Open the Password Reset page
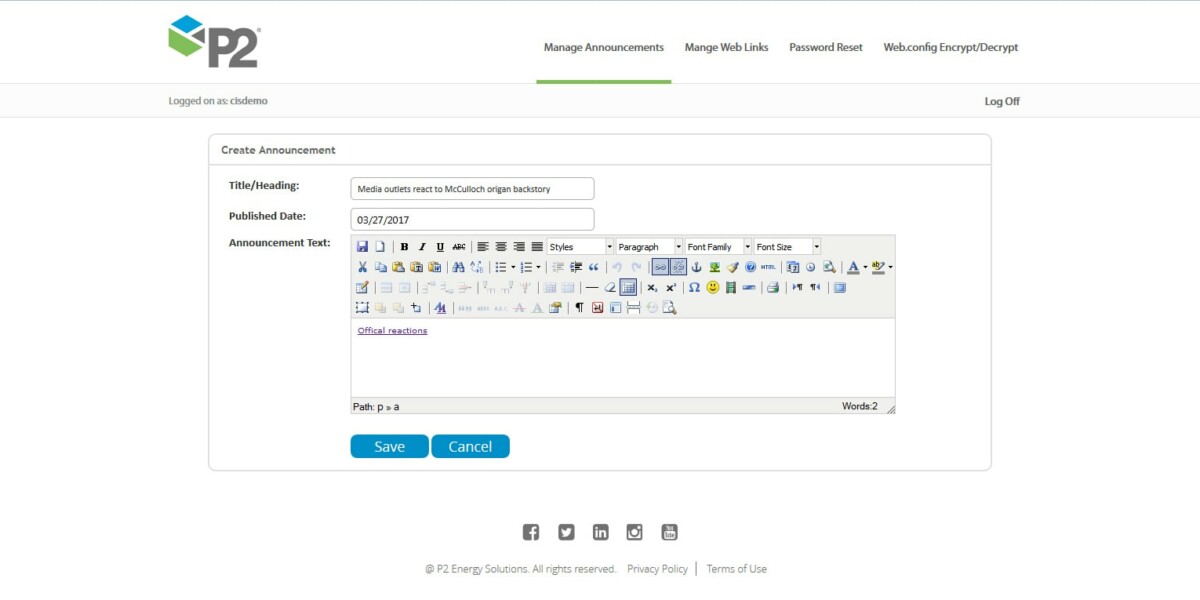This screenshot has height=600, width=1200. pos(825,47)
